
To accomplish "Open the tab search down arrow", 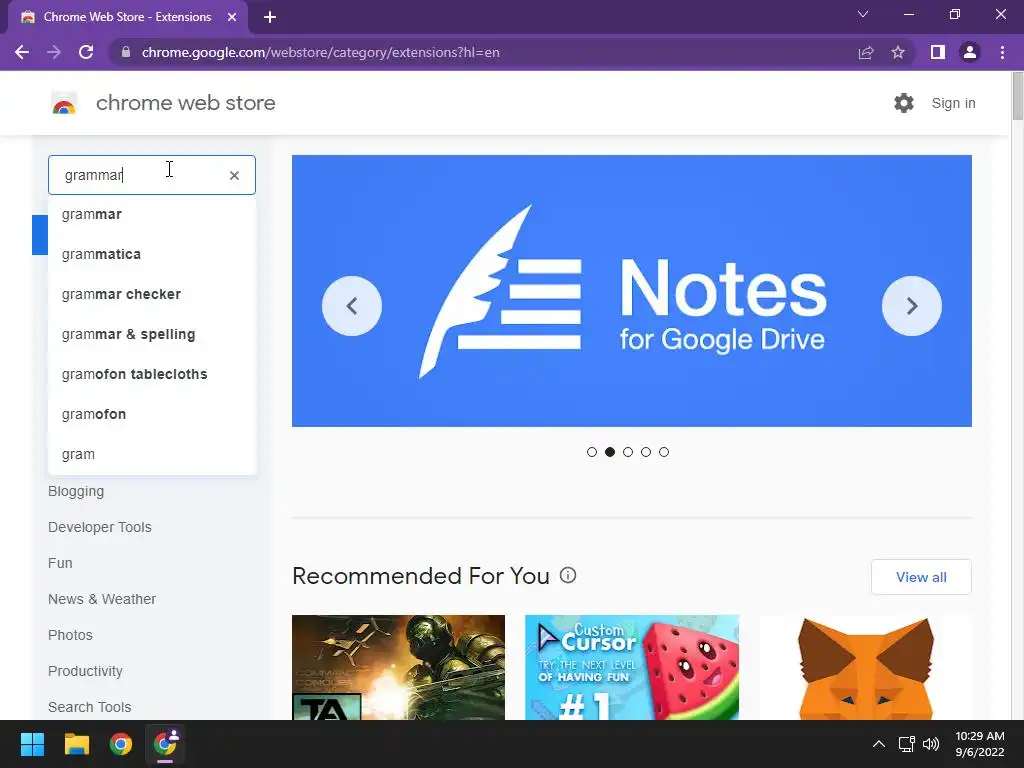I will point(863,14).
